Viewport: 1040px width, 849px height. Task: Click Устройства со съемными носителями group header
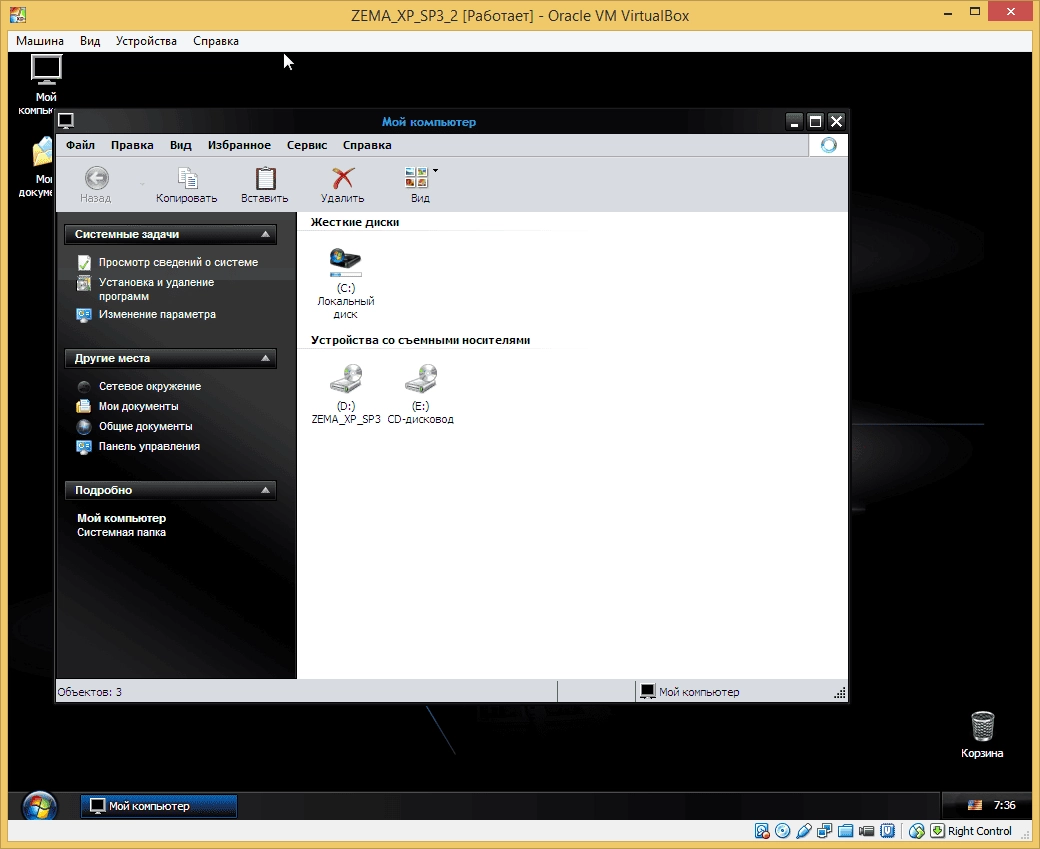pyautogui.click(x=421, y=340)
